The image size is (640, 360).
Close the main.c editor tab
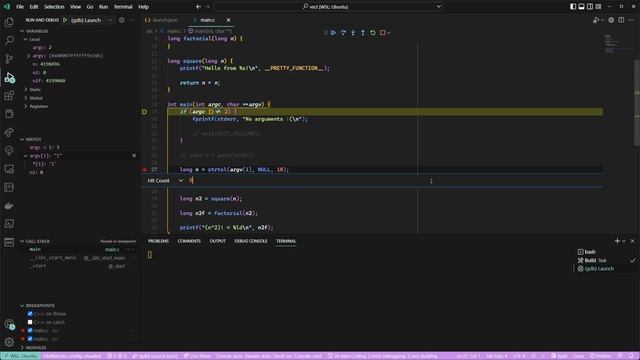[x=229, y=20]
